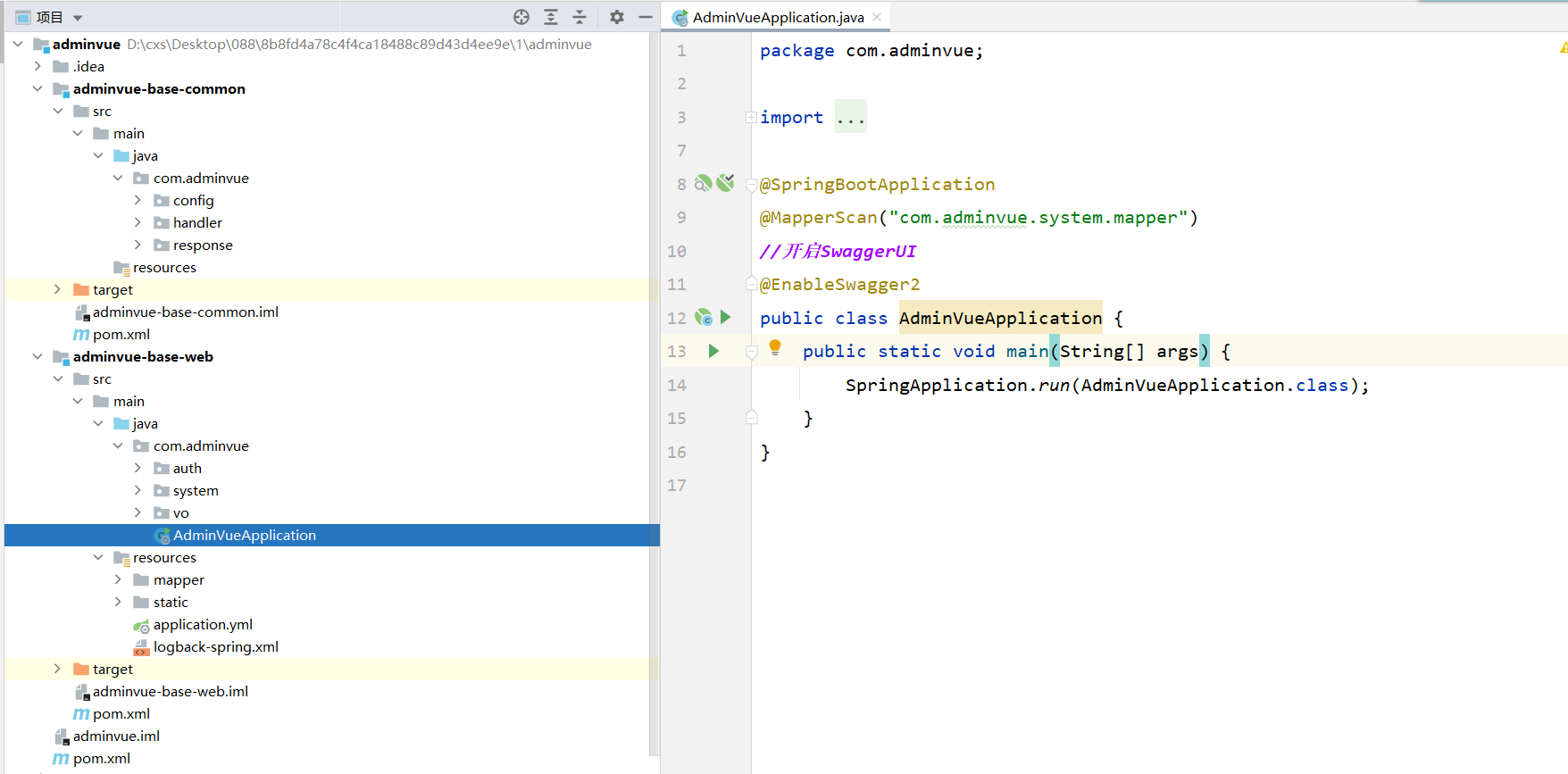Click fold marker at line 8 annotation
Viewport: 1568px width, 774px height.
click(x=751, y=185)
